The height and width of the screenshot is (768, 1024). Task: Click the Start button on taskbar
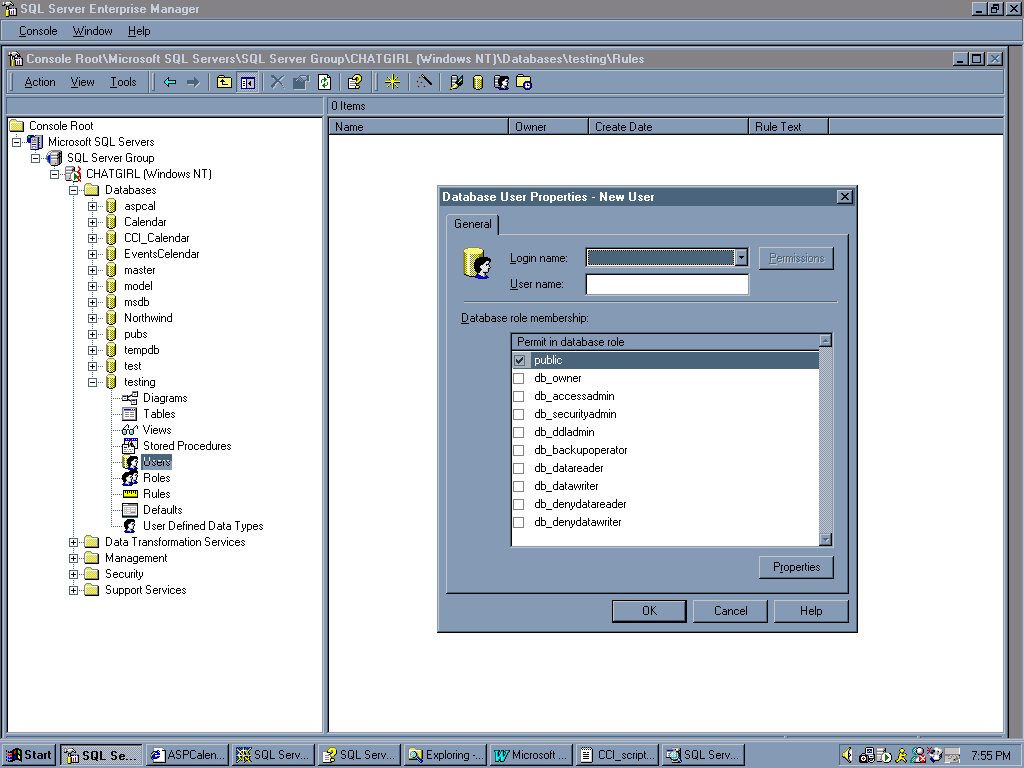click(x=29, y=755)
